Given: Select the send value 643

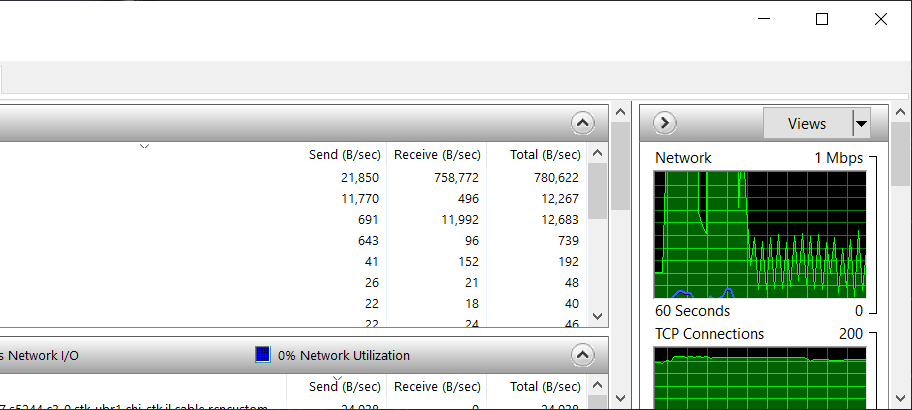Looking at the screenshot, I should point(368,240).
